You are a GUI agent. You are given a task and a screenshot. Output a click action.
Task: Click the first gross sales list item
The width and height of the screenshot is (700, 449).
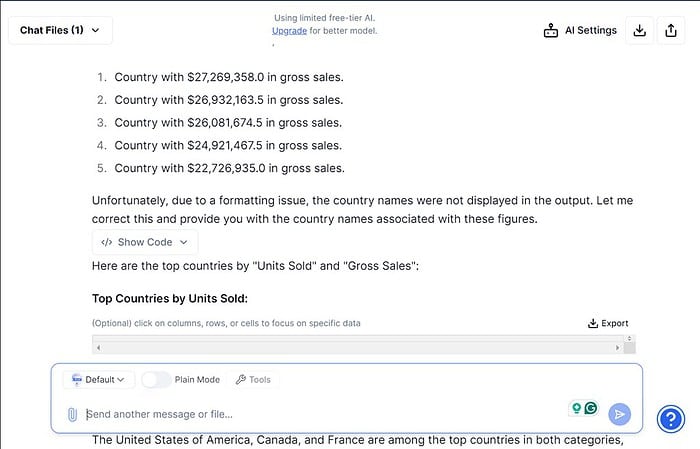[229, 77]
